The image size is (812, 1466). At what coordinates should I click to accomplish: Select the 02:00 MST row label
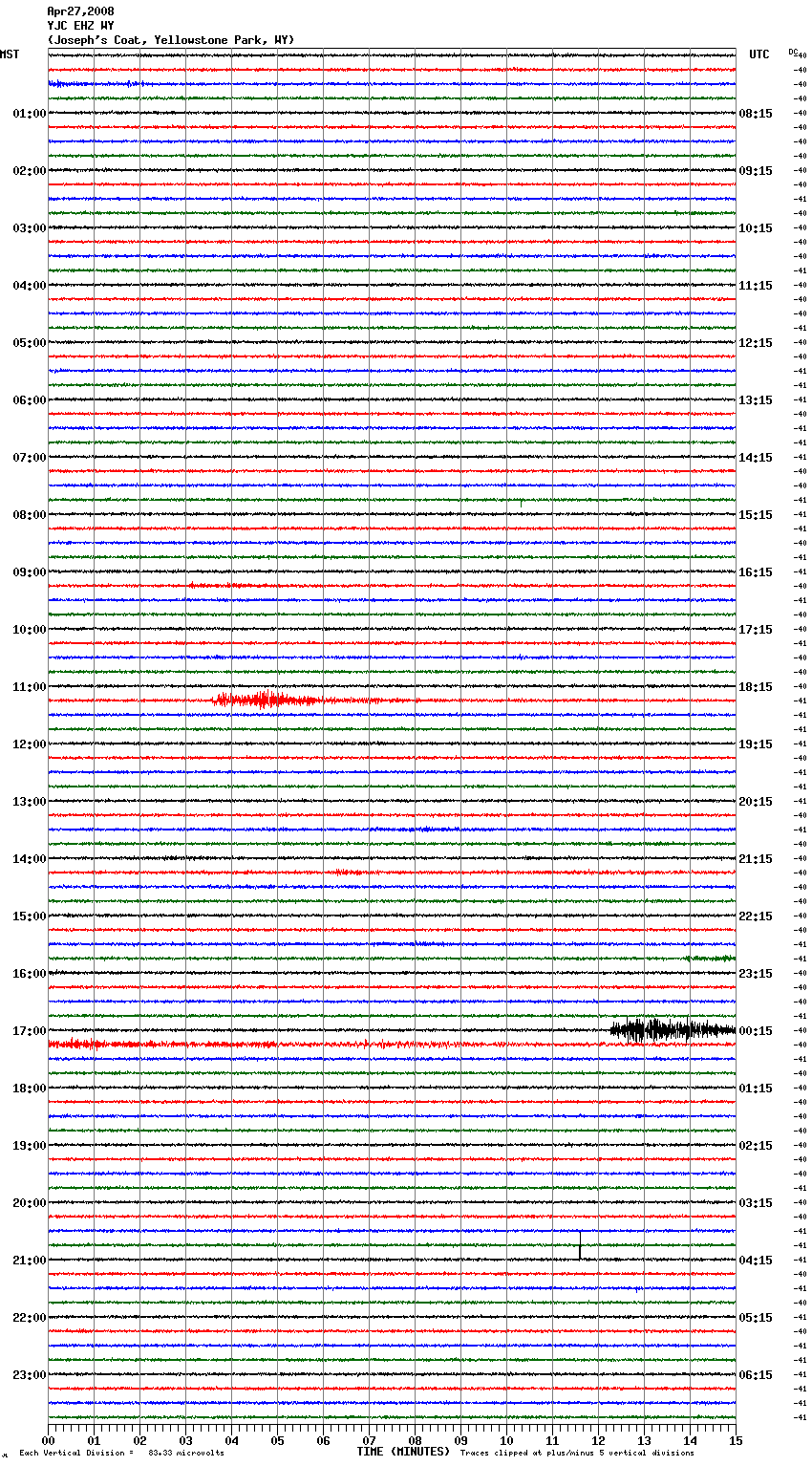[x=29, y=171]
